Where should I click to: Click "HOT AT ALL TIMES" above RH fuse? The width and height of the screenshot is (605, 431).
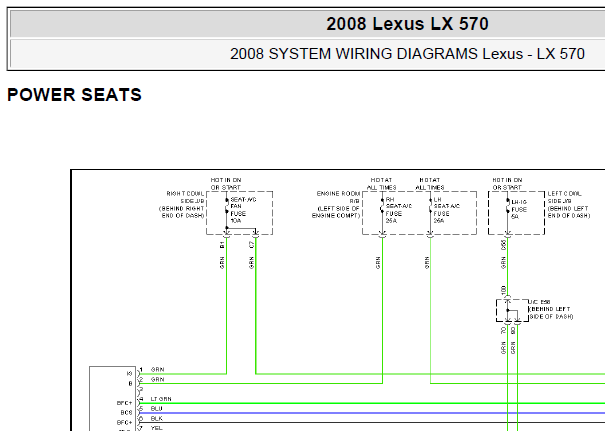(x=381, y=184)
